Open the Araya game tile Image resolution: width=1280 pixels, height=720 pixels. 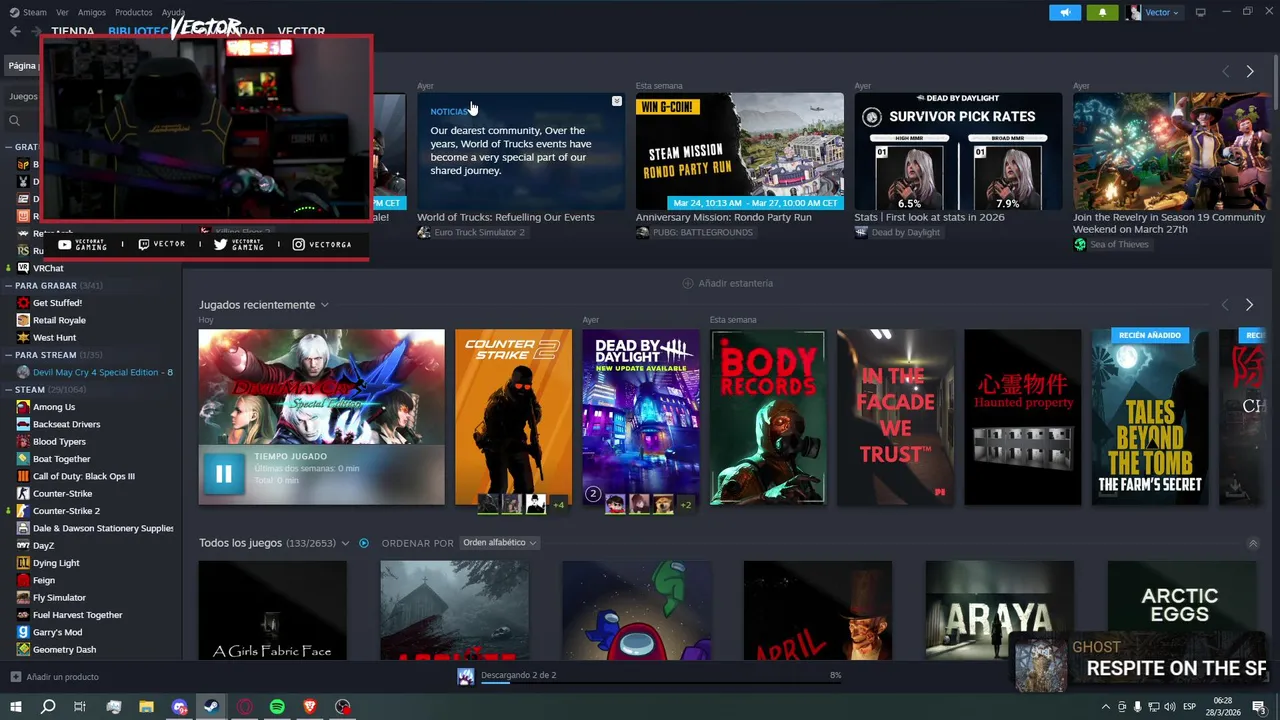pos(1000,610)
